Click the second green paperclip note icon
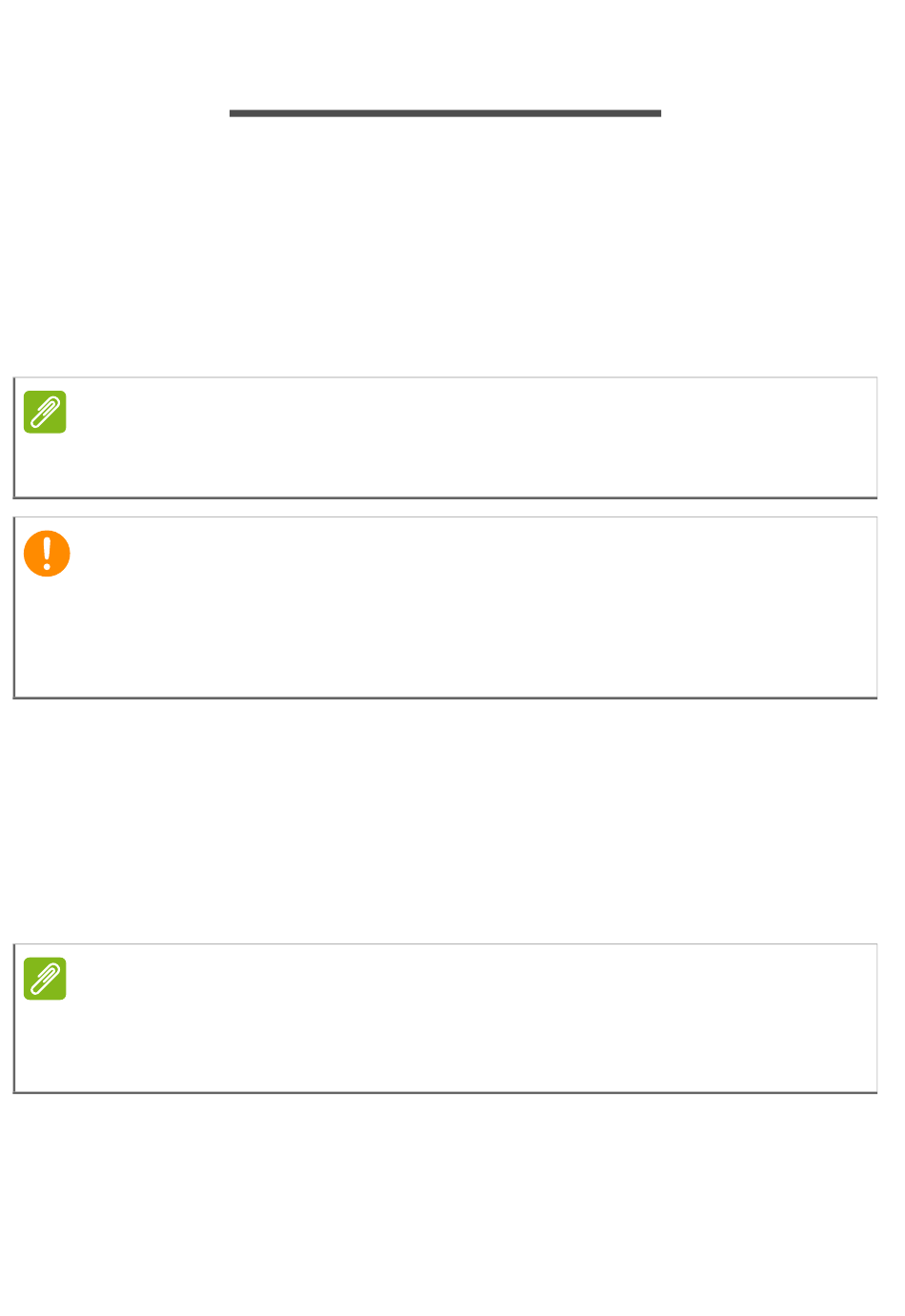Viewport: 905px width, 1316px height. (x=45, y=979)
